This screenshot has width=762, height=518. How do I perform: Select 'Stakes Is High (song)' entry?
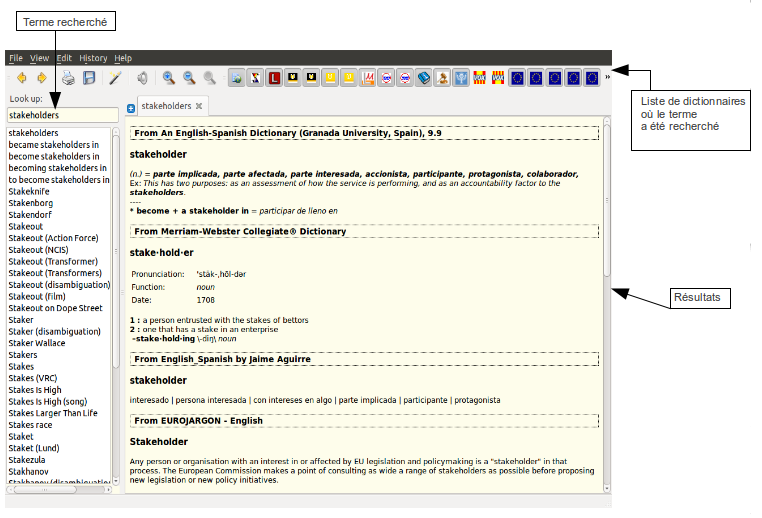click(x=48, y=401)
